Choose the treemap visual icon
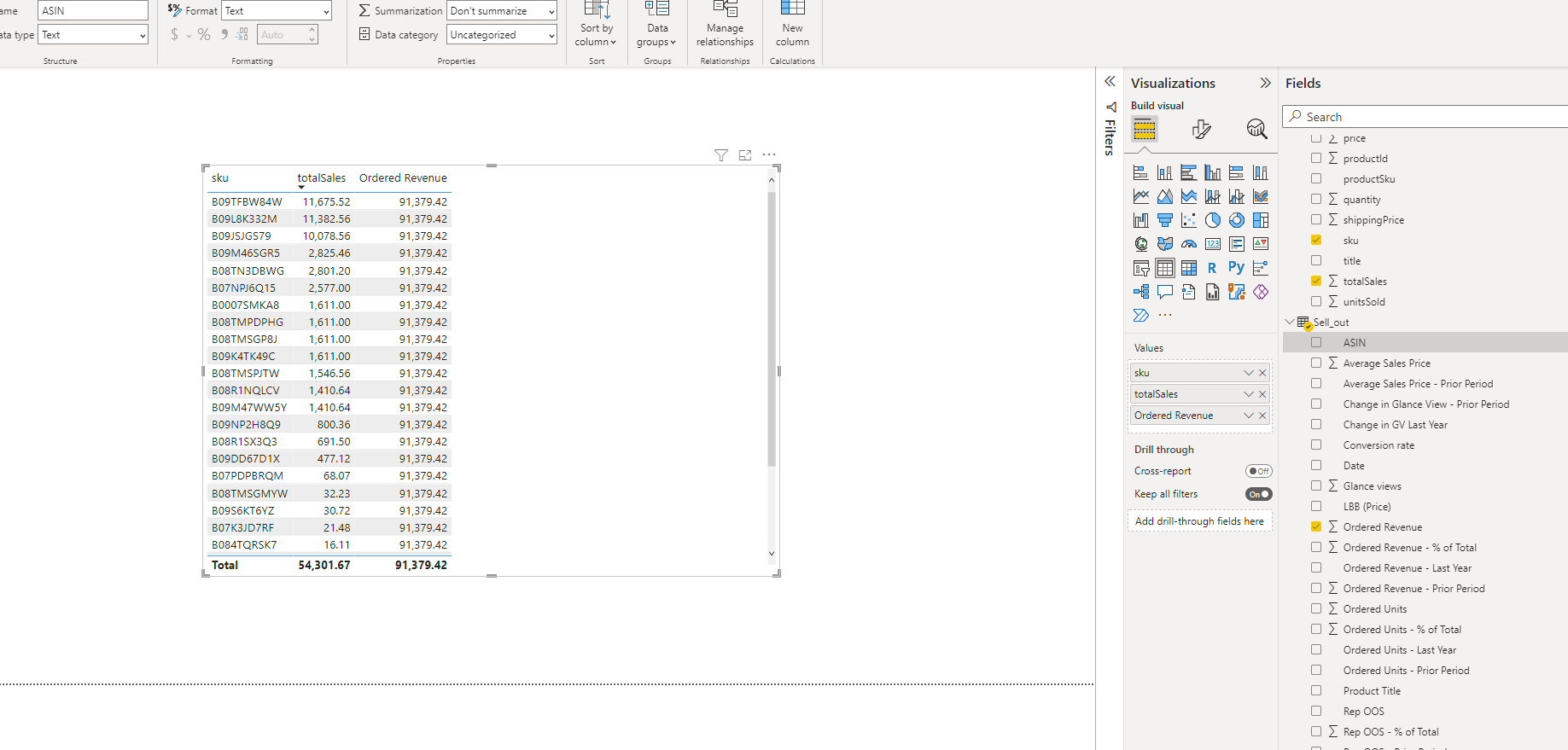 pos(1260,220)
